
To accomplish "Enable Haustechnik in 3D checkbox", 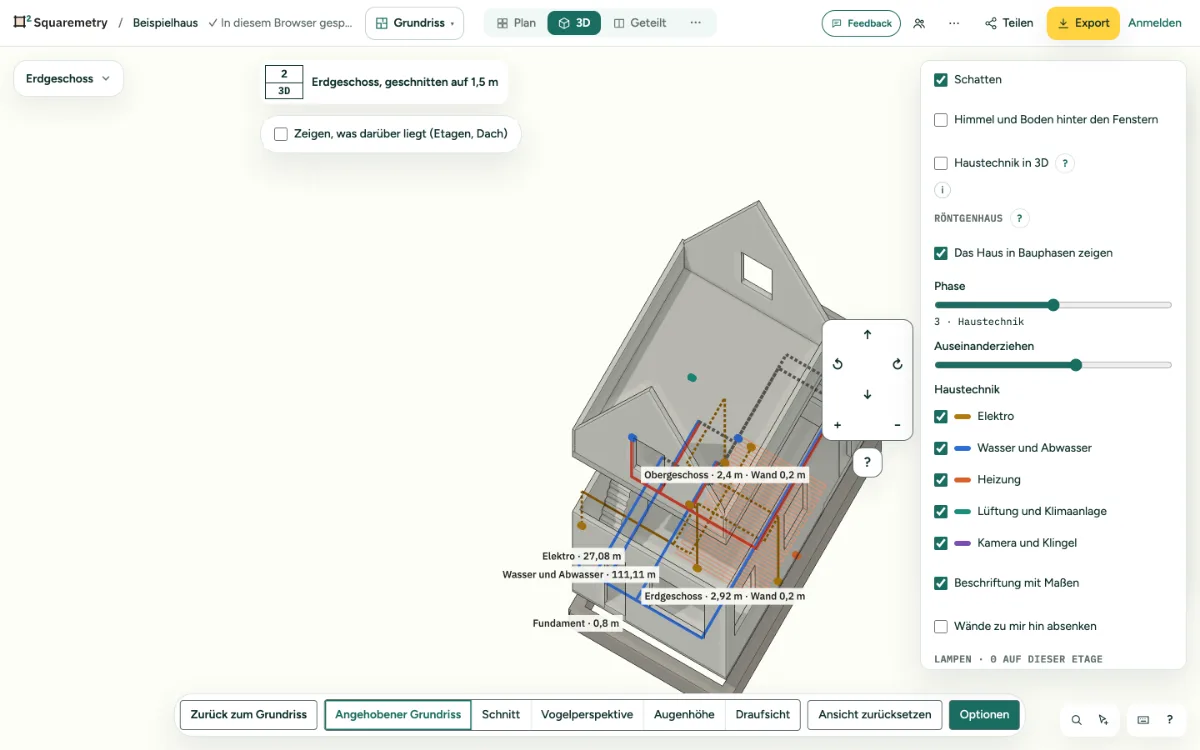I will pos(941,163).
